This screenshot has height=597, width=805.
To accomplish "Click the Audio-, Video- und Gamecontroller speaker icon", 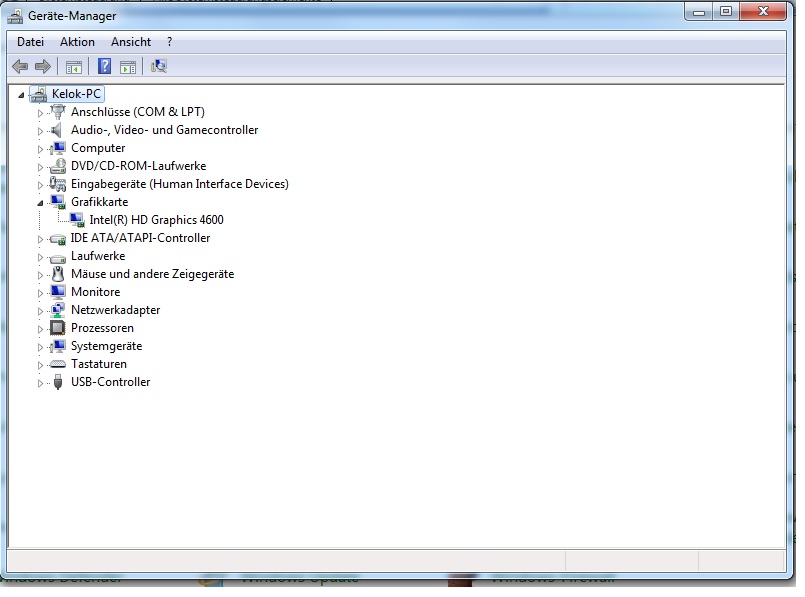I will 56,130.
